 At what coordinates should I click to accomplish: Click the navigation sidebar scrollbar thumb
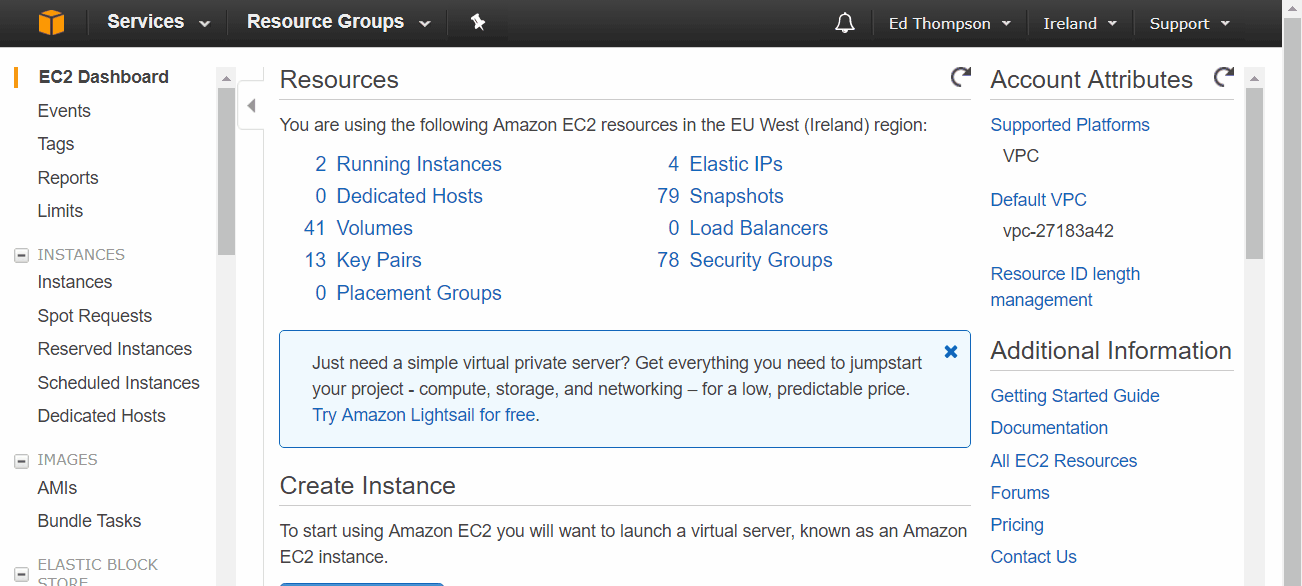click(226, 170)
